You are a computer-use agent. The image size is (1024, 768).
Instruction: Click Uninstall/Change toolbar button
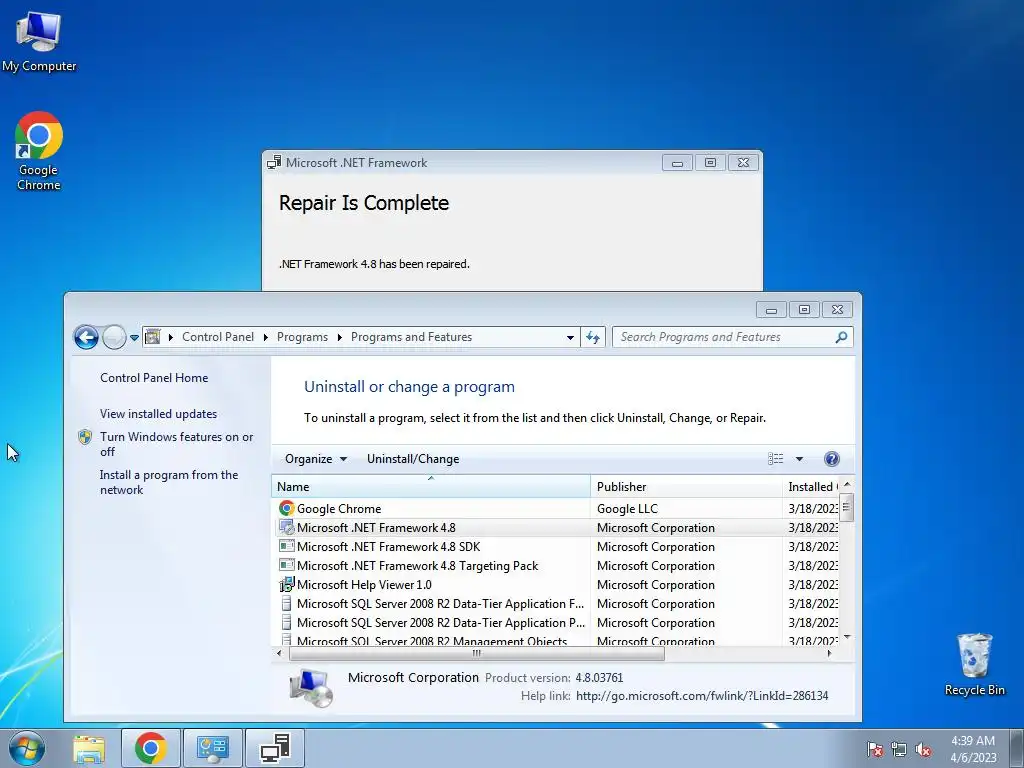click(413, 459)
